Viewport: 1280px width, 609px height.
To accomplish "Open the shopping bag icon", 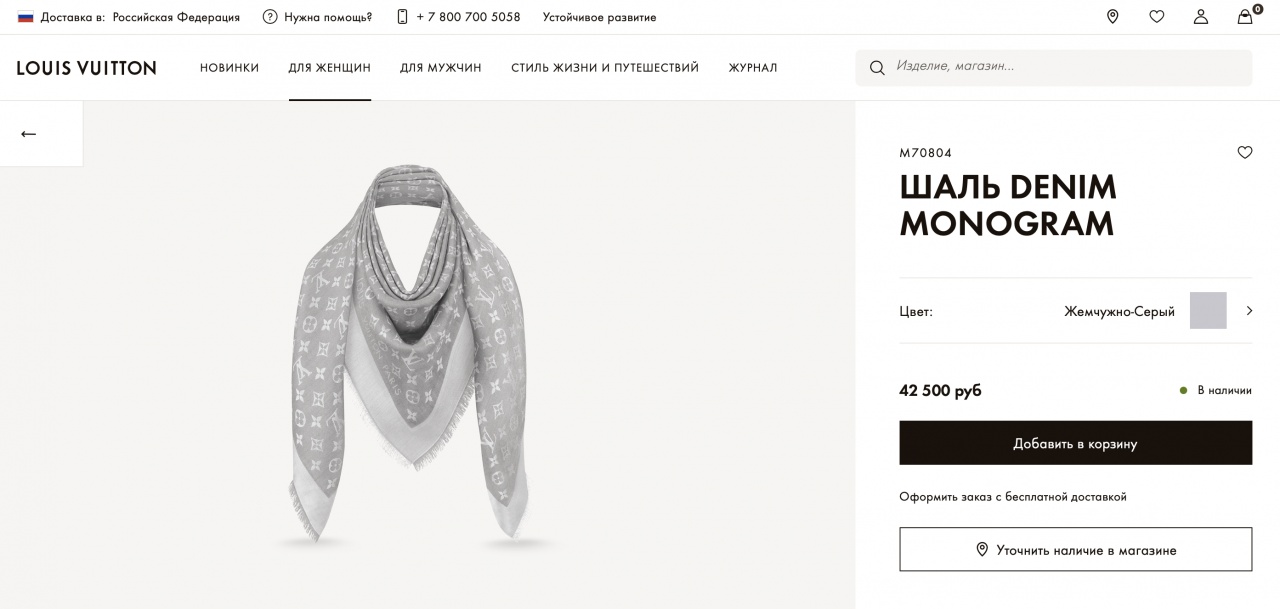I will tap(1245, 17).
